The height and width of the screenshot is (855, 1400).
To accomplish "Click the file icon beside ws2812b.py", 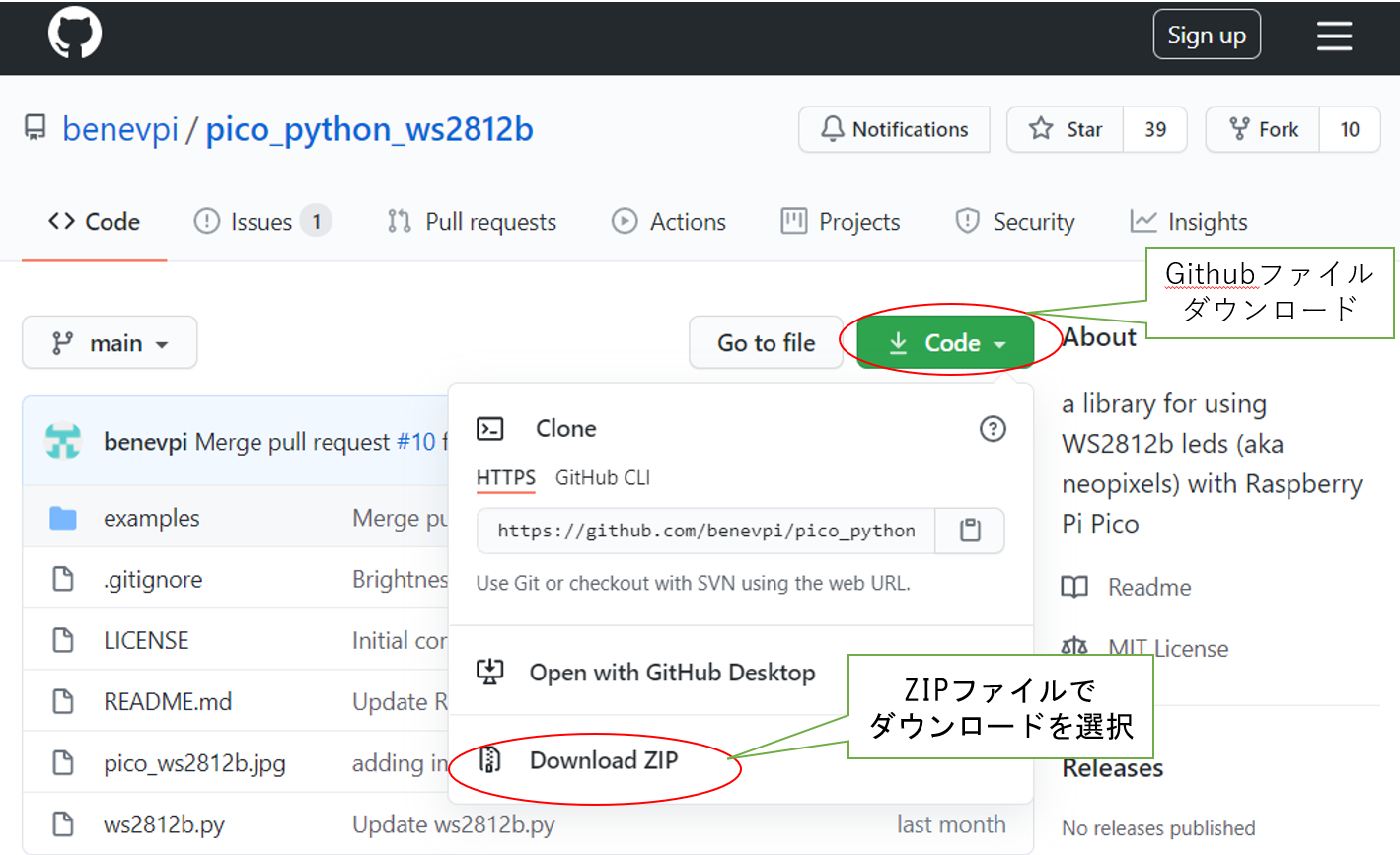I will (63, 823).
